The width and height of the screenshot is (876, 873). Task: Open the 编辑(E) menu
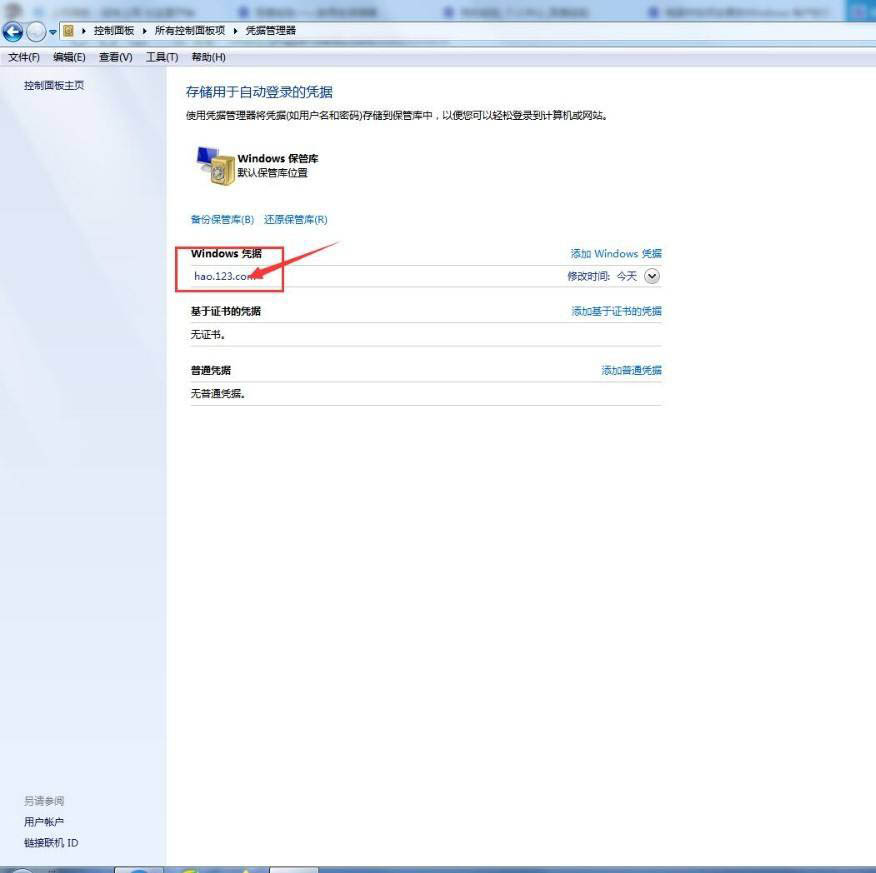point(69,57)
